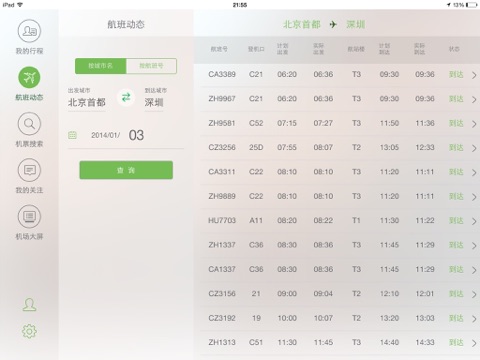Expand details for flight ZH1313
This screenshot has height=360, width=480.
474,343
